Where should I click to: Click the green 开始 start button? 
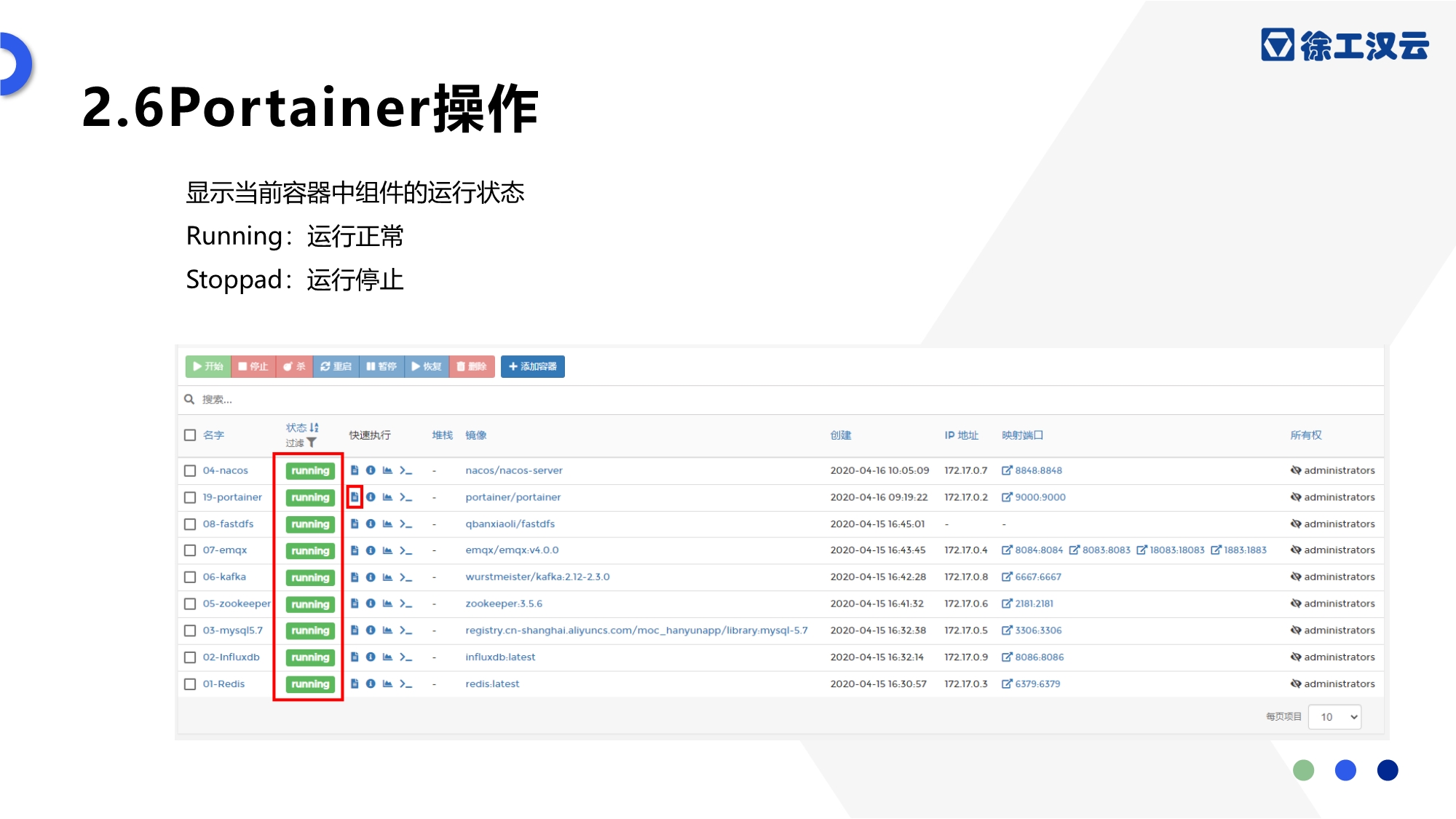click(208, 366)
